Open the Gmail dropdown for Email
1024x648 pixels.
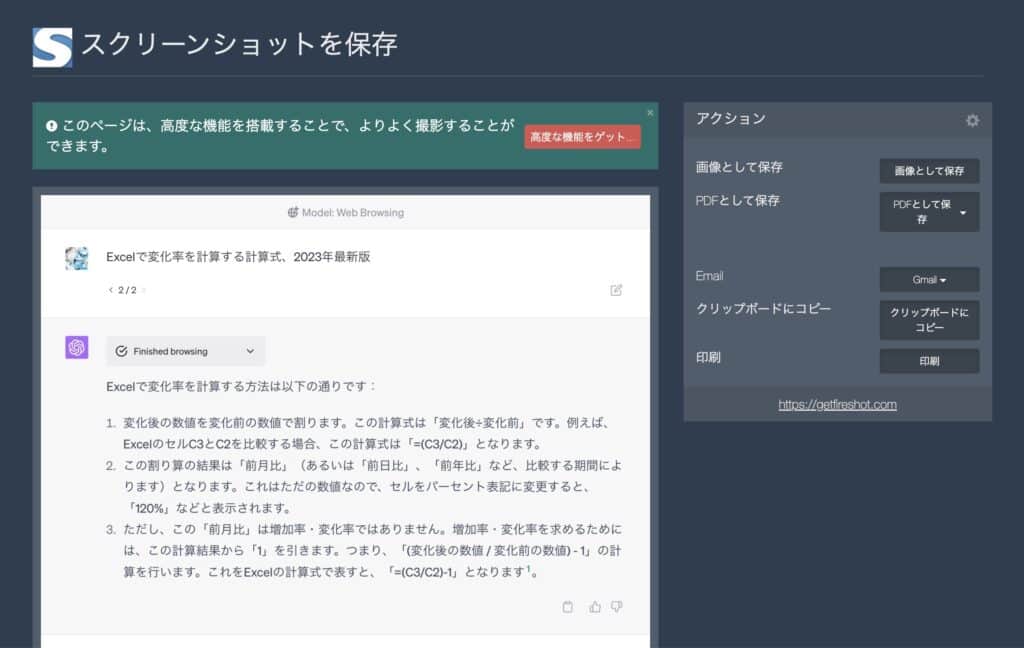point(929,279)
